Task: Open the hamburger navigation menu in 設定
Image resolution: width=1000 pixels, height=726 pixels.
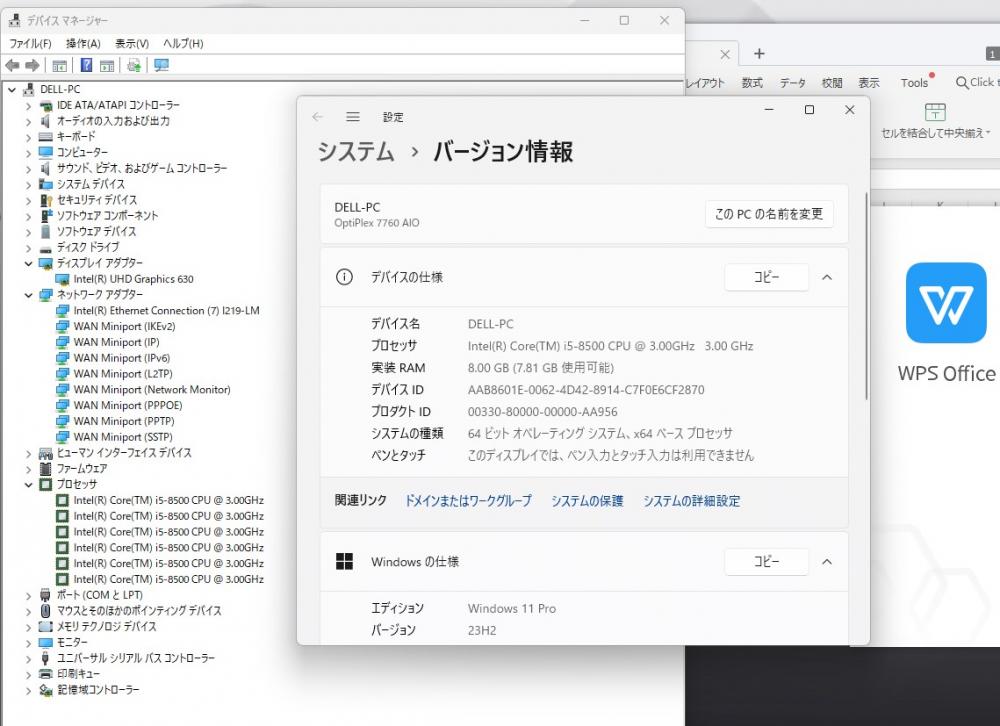Action: coord(353,117)
